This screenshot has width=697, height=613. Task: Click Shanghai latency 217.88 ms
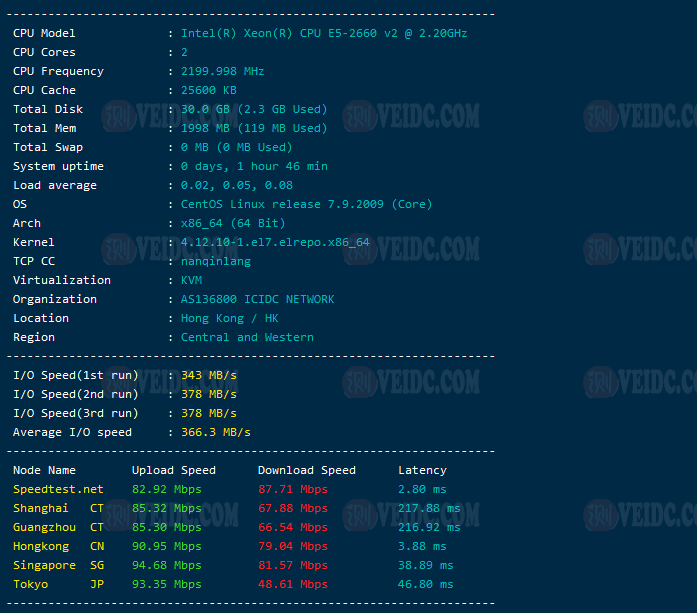coord(429,509)
